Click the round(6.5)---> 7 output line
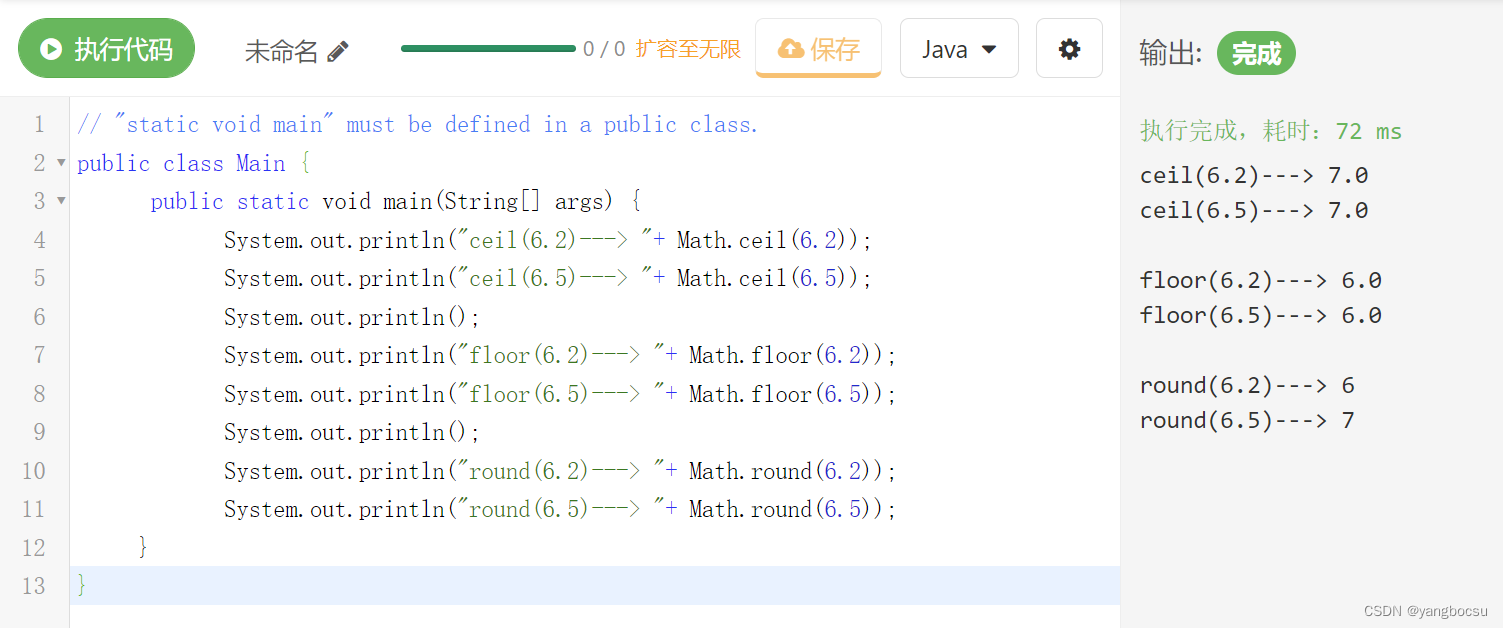This screenshot has width=1503, height=628. pos(1247,420)
